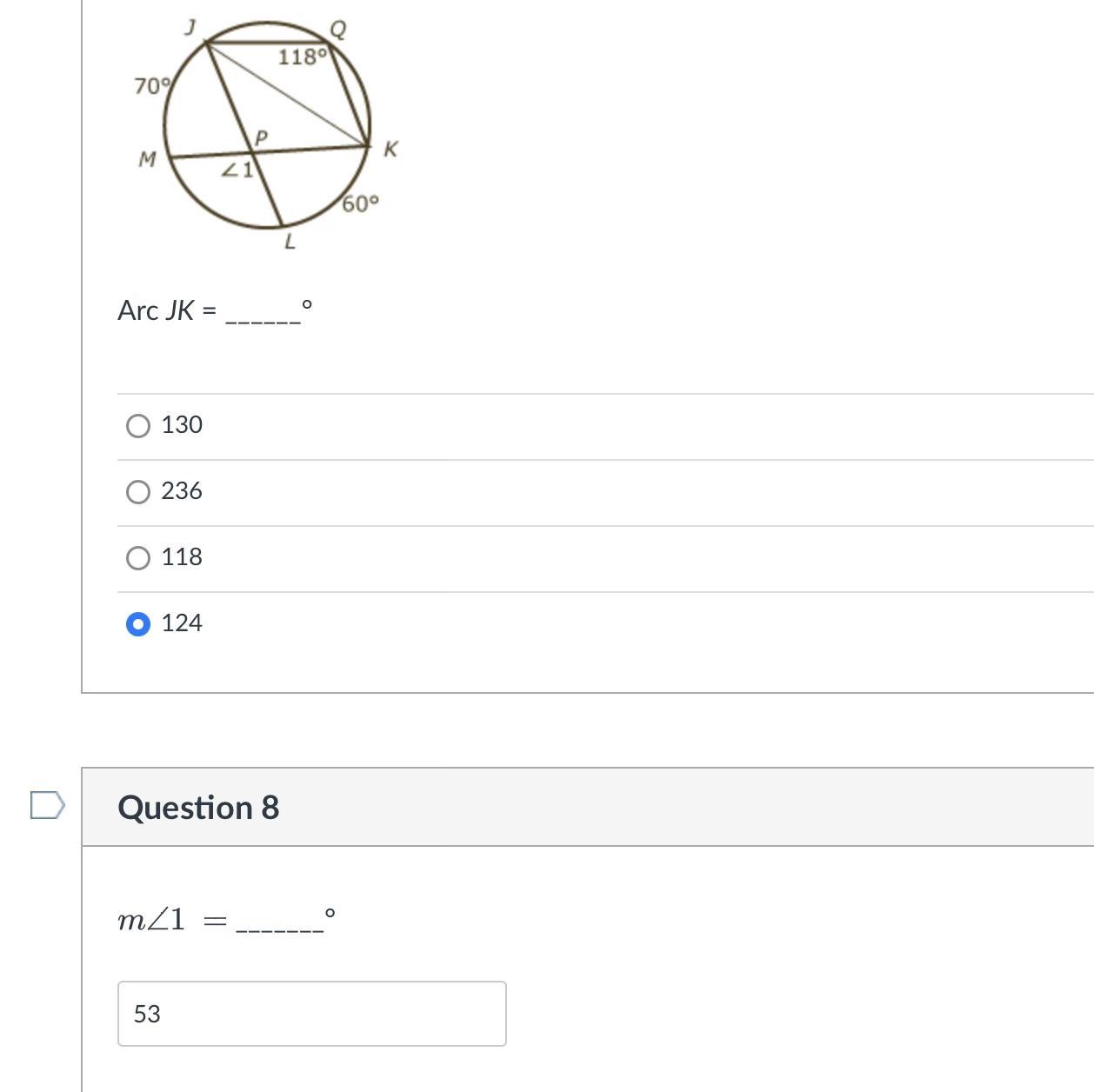This screenshot has width=1094, height=1092.
Task: Click point L label below the circle
Action: (x=290, y=243)
